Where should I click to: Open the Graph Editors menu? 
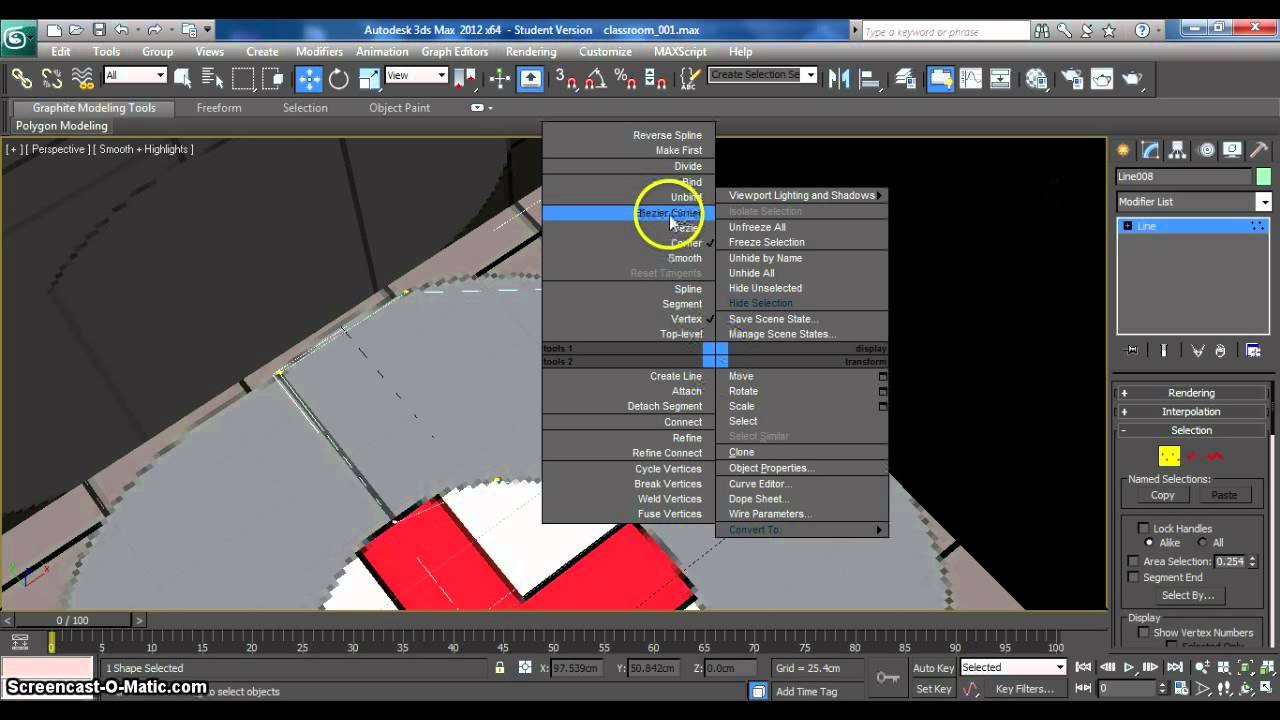click(455, 51)
